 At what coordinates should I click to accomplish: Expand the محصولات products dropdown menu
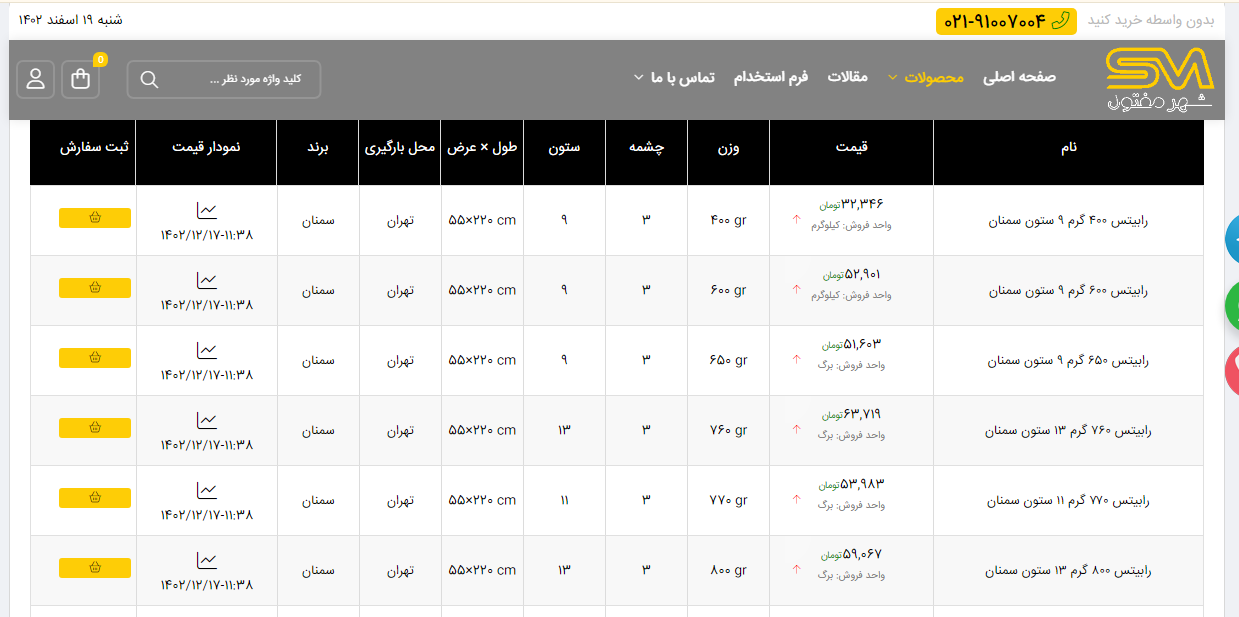933,77
